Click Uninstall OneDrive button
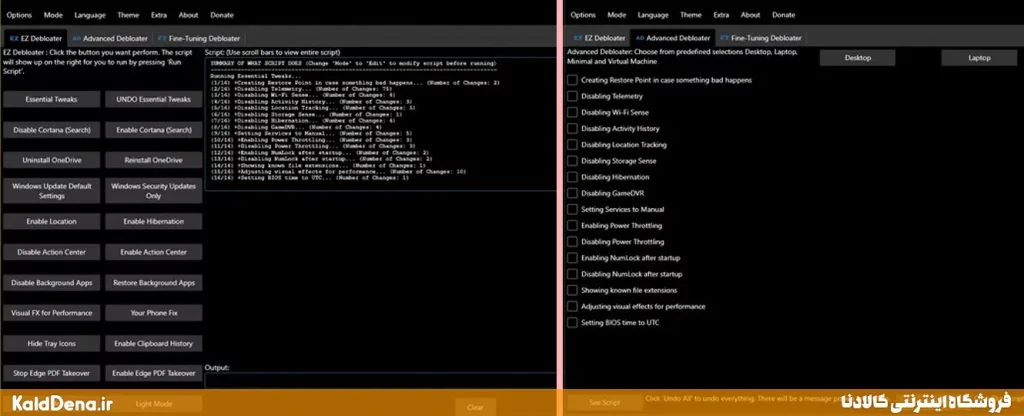The image size is (1024, 416). 52,160
